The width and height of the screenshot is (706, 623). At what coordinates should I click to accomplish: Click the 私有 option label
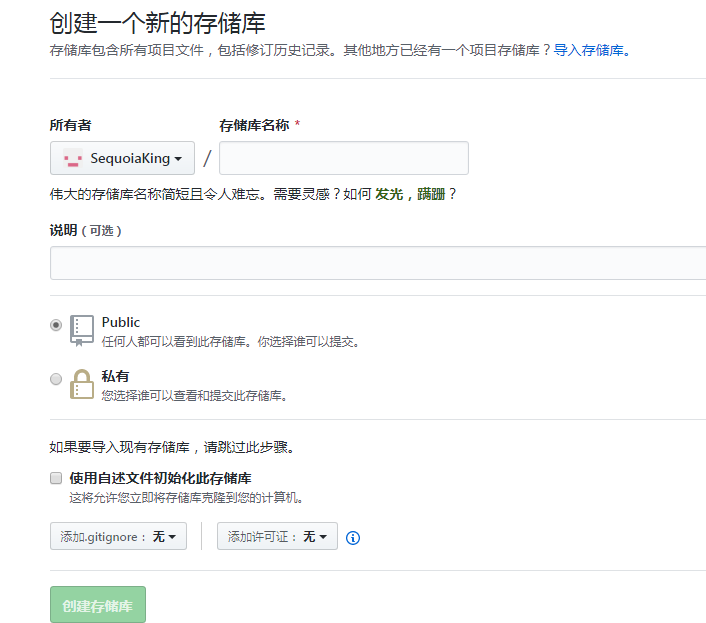pyautogui.click(x=115, y=376)
